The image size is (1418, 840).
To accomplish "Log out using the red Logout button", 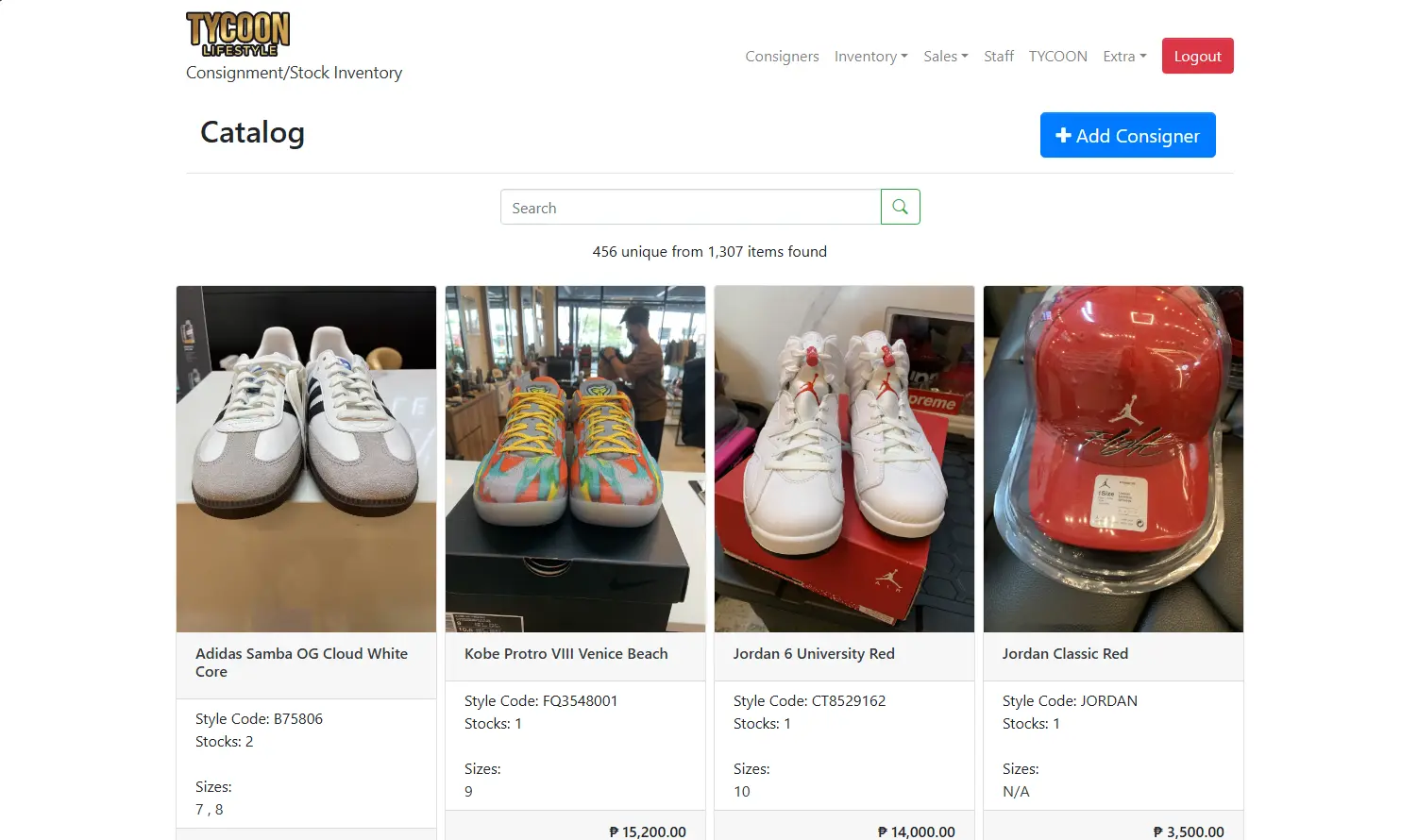I will 1197,57.
